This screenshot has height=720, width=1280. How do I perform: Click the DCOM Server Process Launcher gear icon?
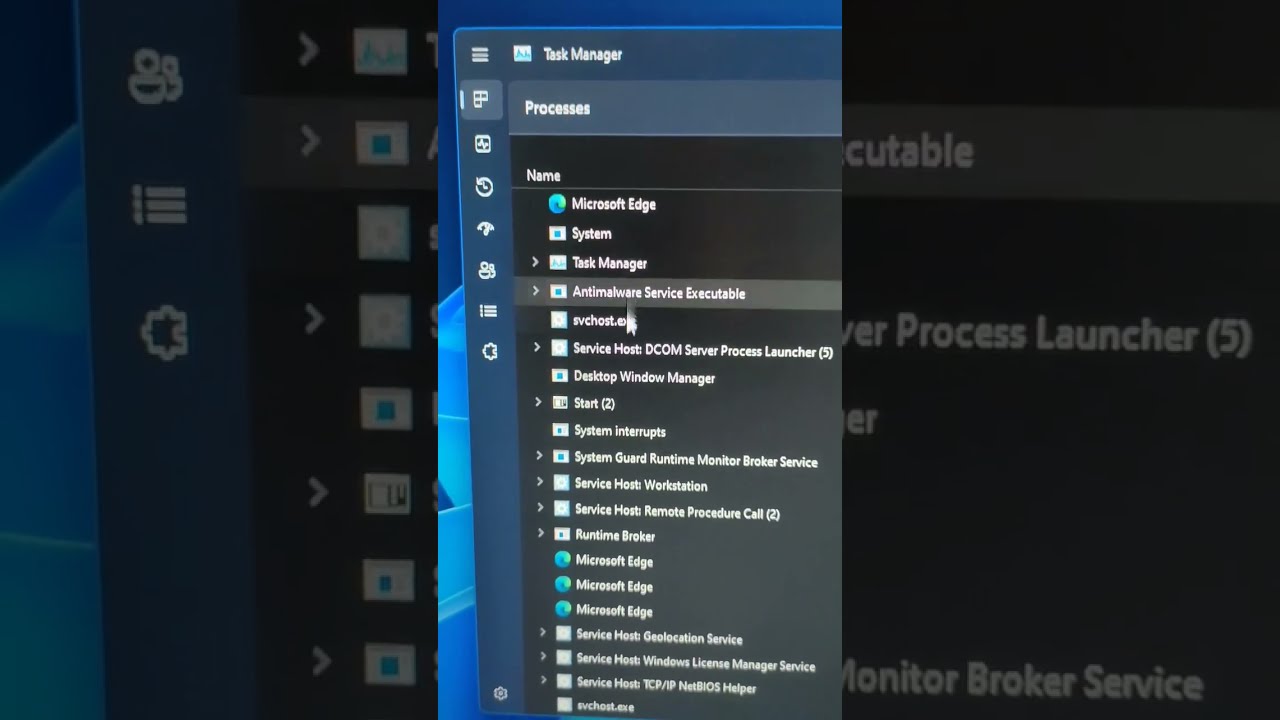click(560, 348)
